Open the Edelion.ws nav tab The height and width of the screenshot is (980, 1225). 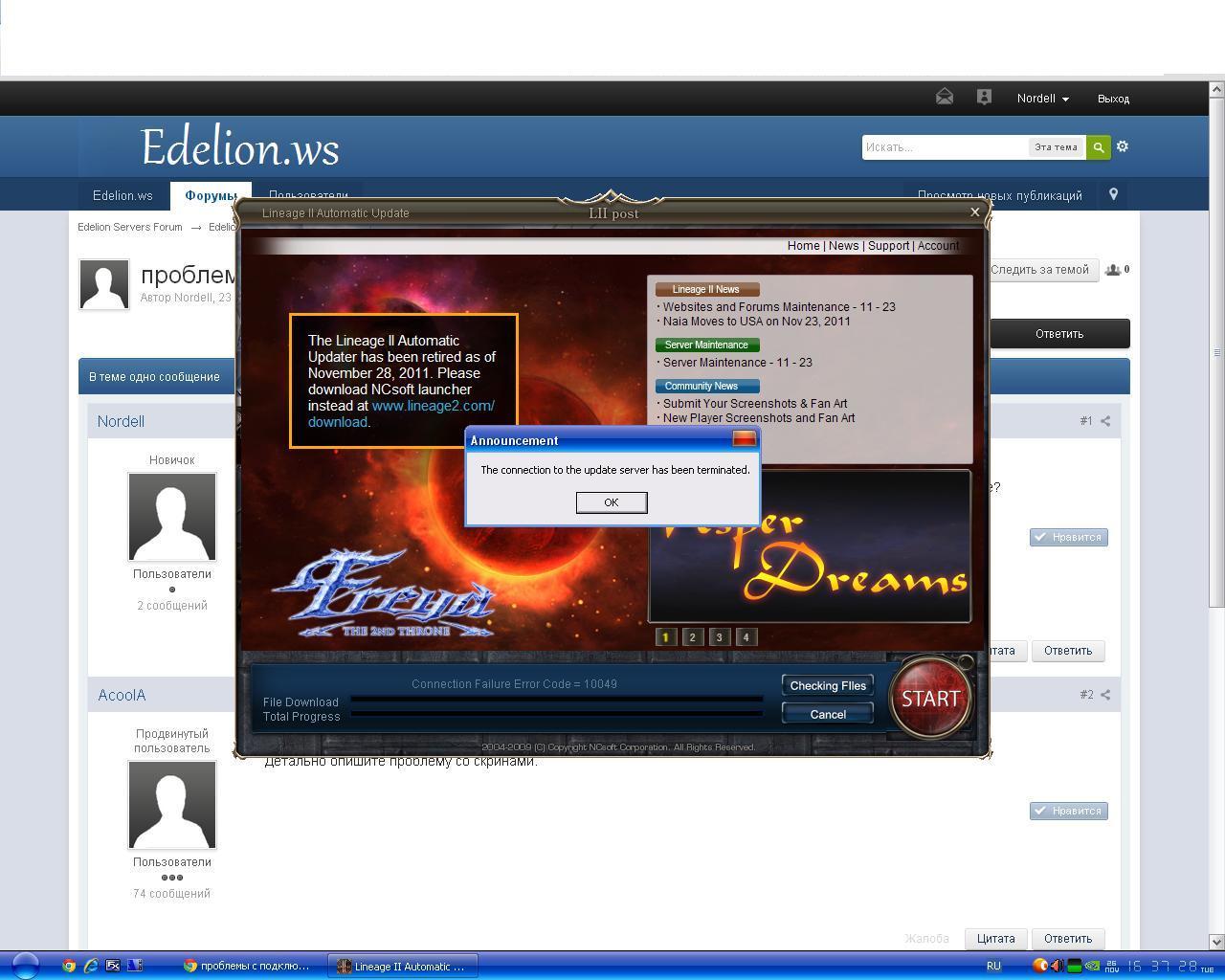pyautogui.click(x=122, y=195)
